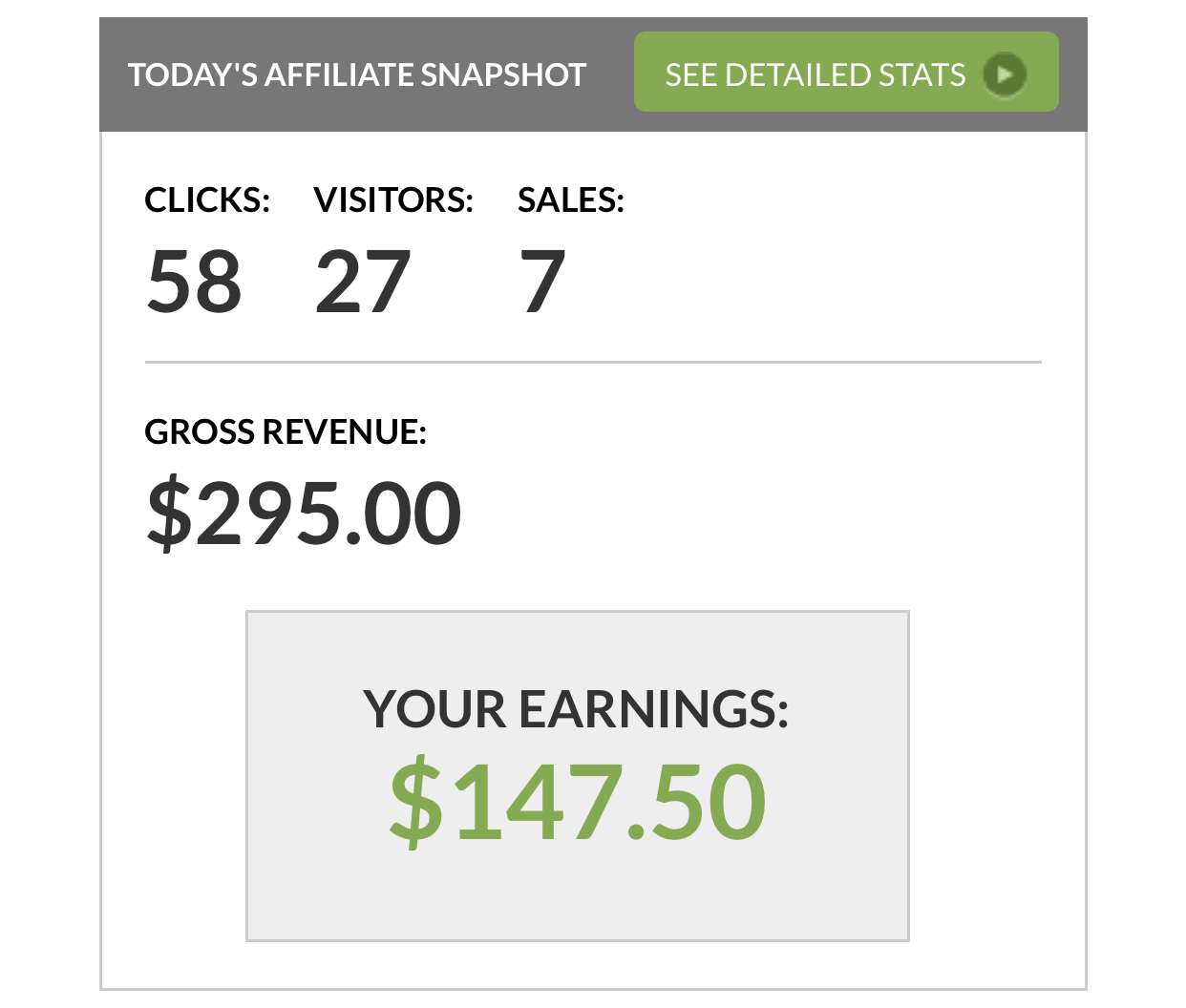Click the Today's Affiliate Snapshot title
Screen dimensions: 1186x1008
(x=356, y=74)
